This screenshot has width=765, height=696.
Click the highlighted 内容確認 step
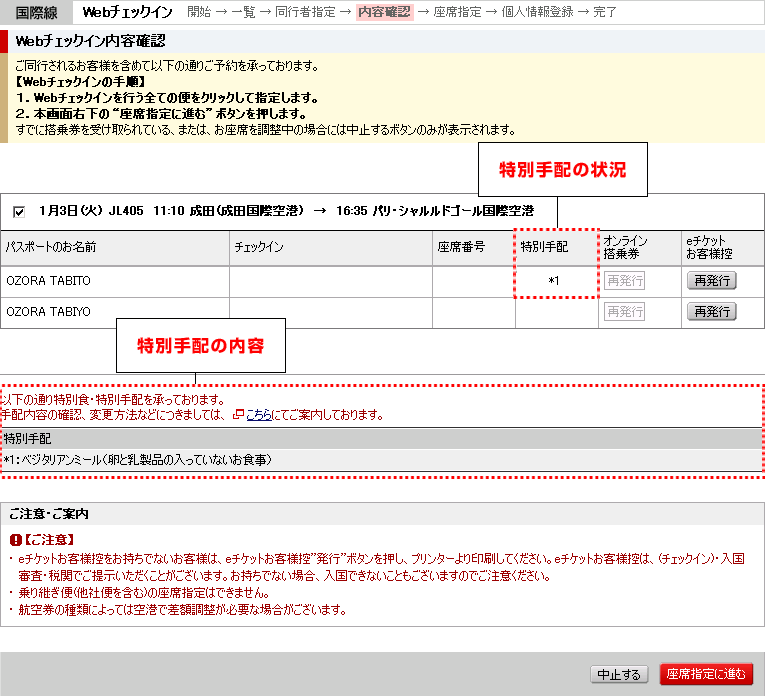383,12
